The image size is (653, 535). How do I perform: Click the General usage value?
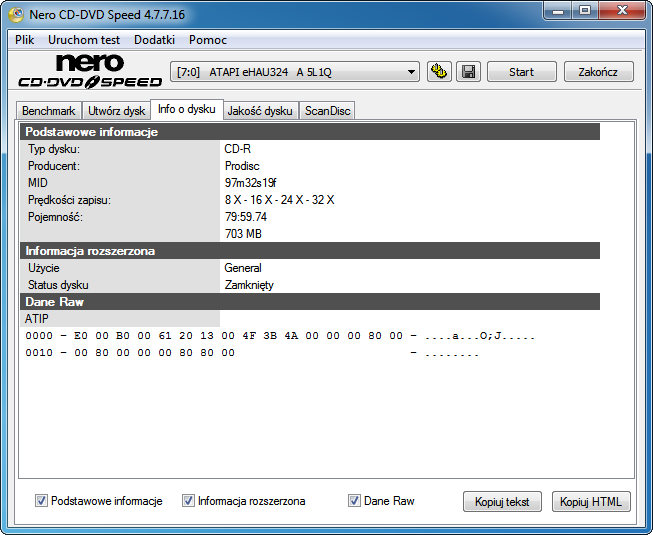[x=243, y=268]
